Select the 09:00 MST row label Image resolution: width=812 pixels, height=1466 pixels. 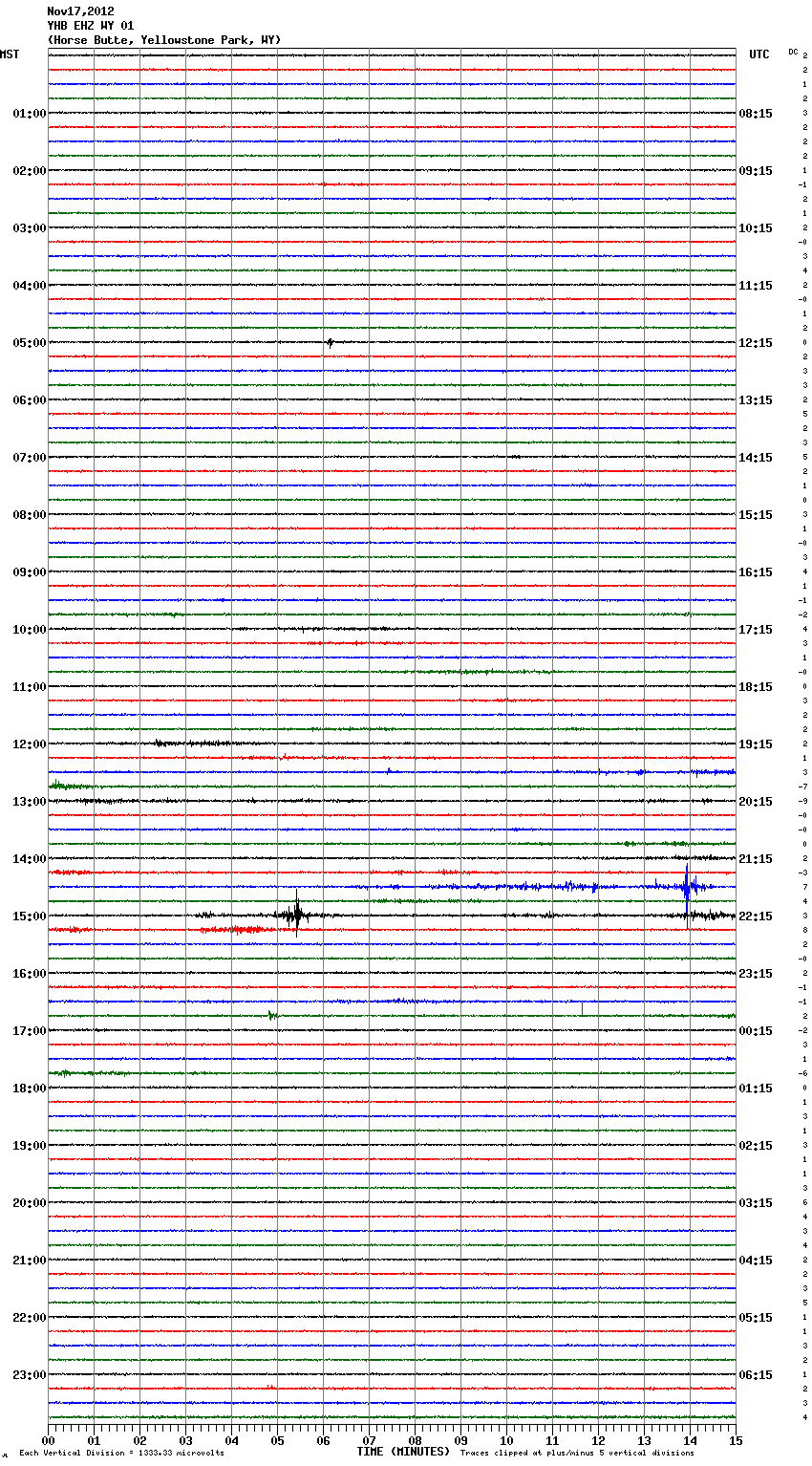tap(30, 572)
